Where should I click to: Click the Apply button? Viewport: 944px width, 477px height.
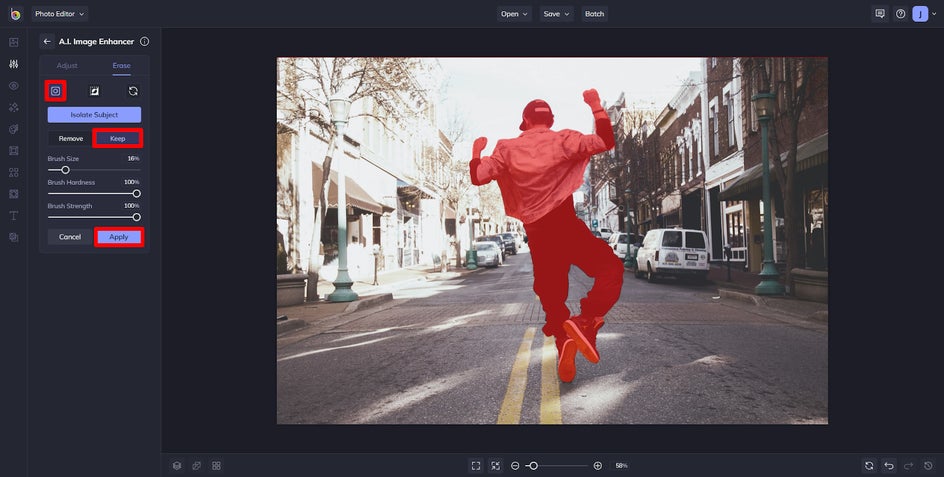pyautogui.click(x=118, y=237)
